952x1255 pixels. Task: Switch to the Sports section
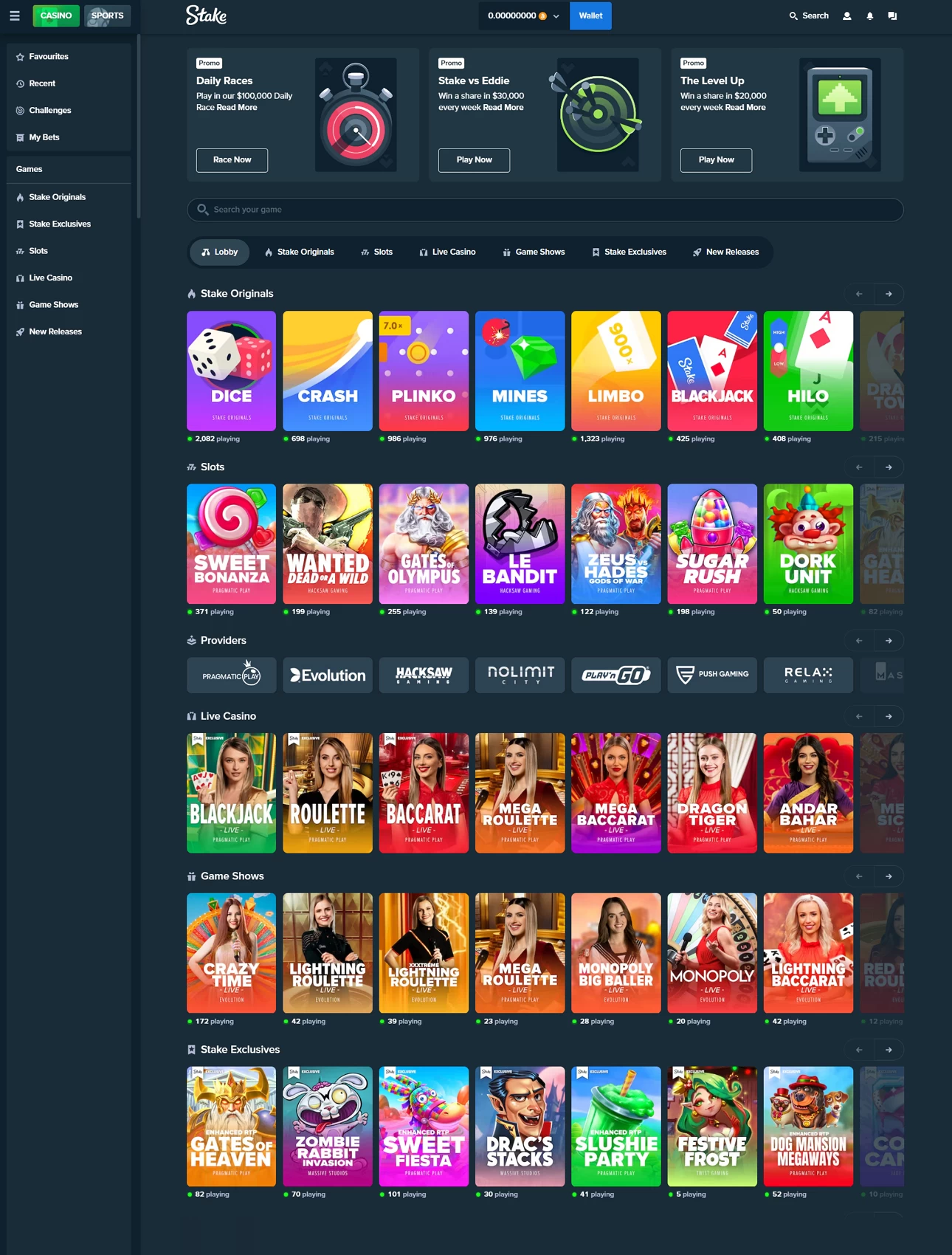pyautogui.click(x=107, y=16)
